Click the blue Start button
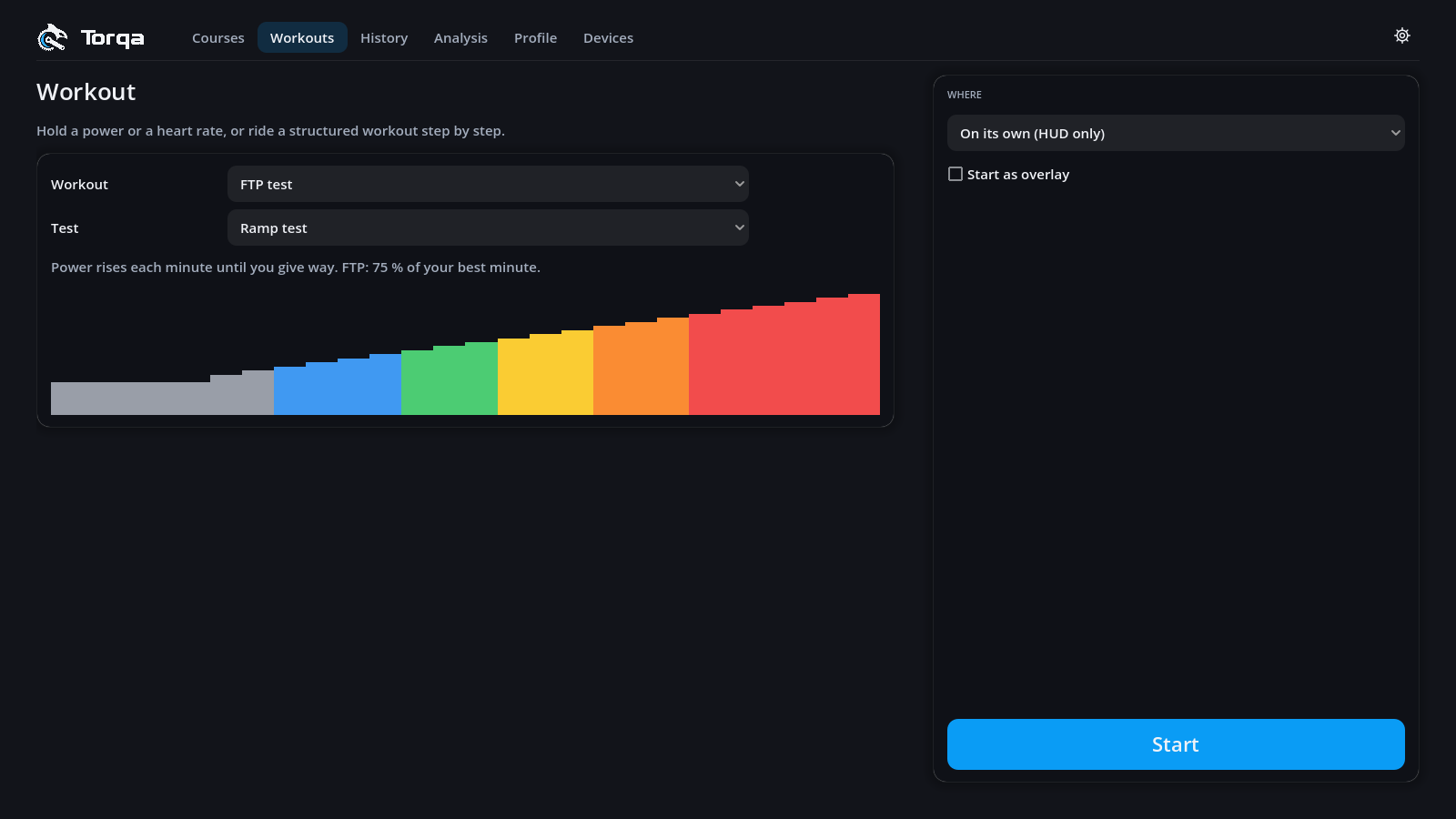The image size is (1456, 819). click(1176, 744)
